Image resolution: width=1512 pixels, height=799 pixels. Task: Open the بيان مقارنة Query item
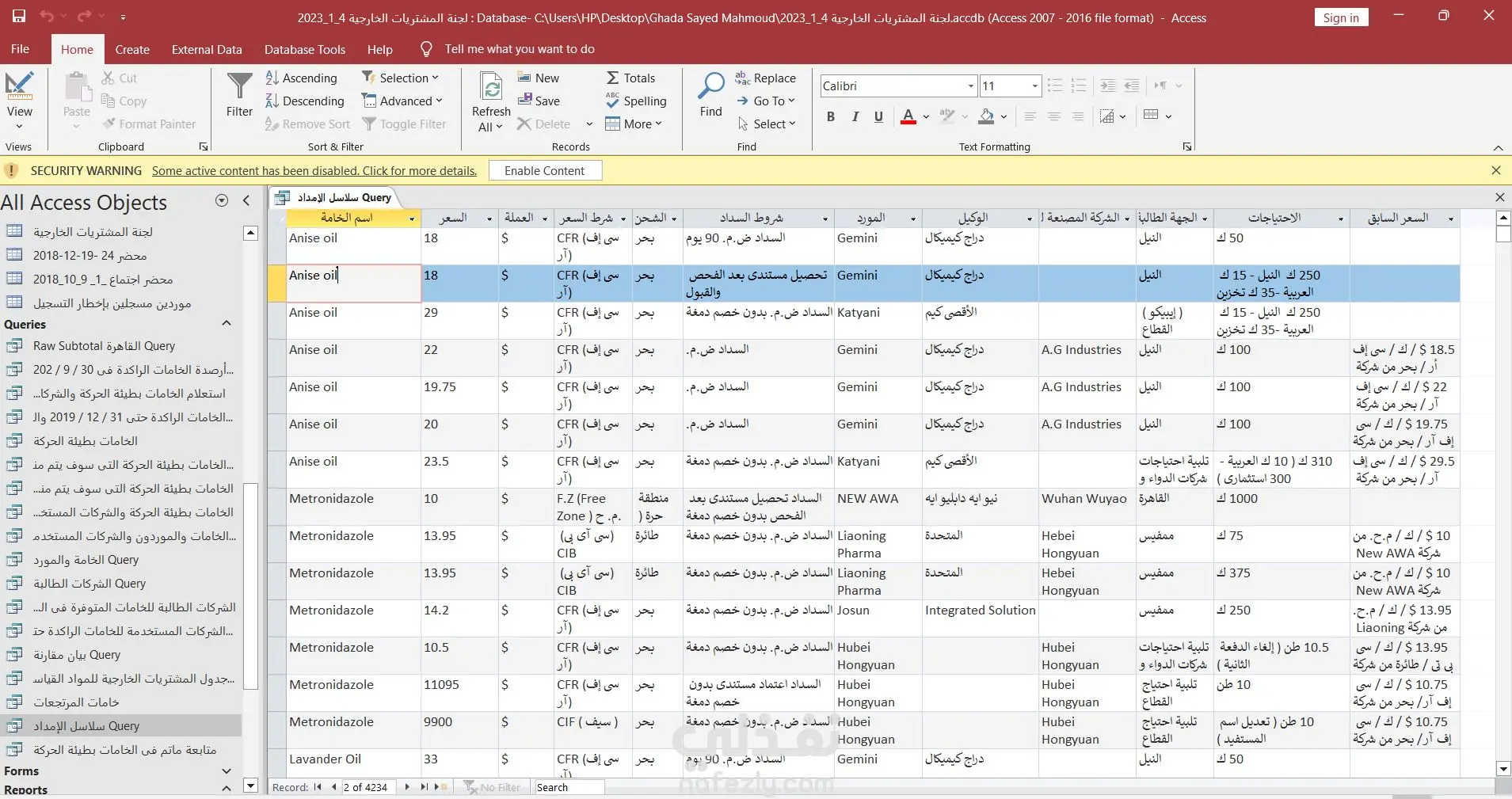pos(77,655)
